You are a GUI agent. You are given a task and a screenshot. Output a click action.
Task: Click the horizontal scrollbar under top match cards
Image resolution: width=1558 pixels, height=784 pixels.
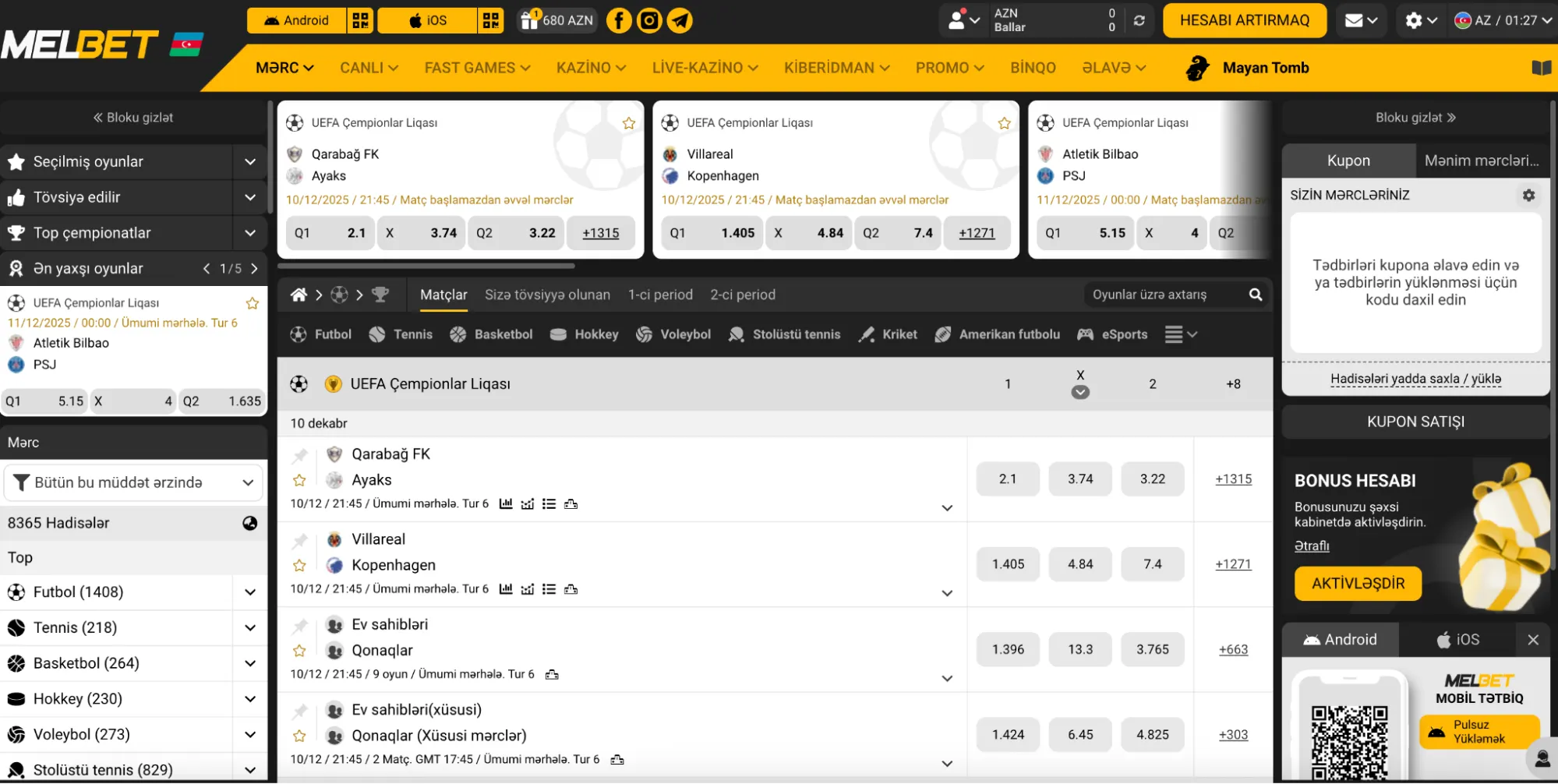pyautogui.click(x=426, y=266)
